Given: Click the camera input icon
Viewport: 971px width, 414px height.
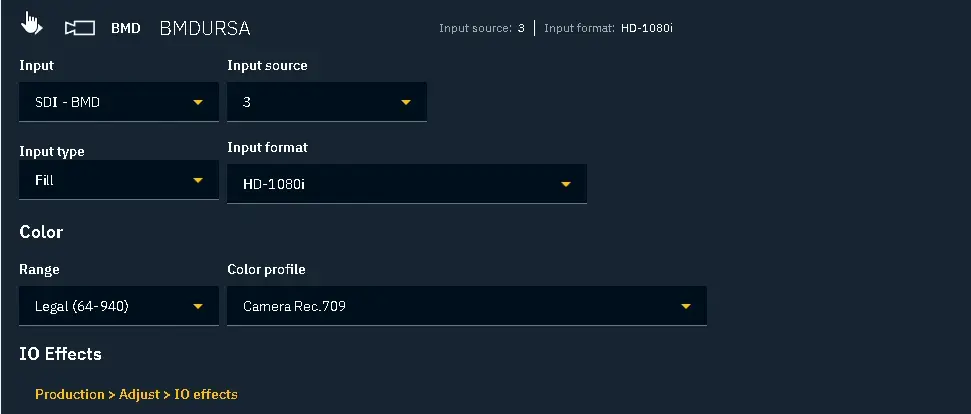Looking at the screenshot, I should (80, 28).
